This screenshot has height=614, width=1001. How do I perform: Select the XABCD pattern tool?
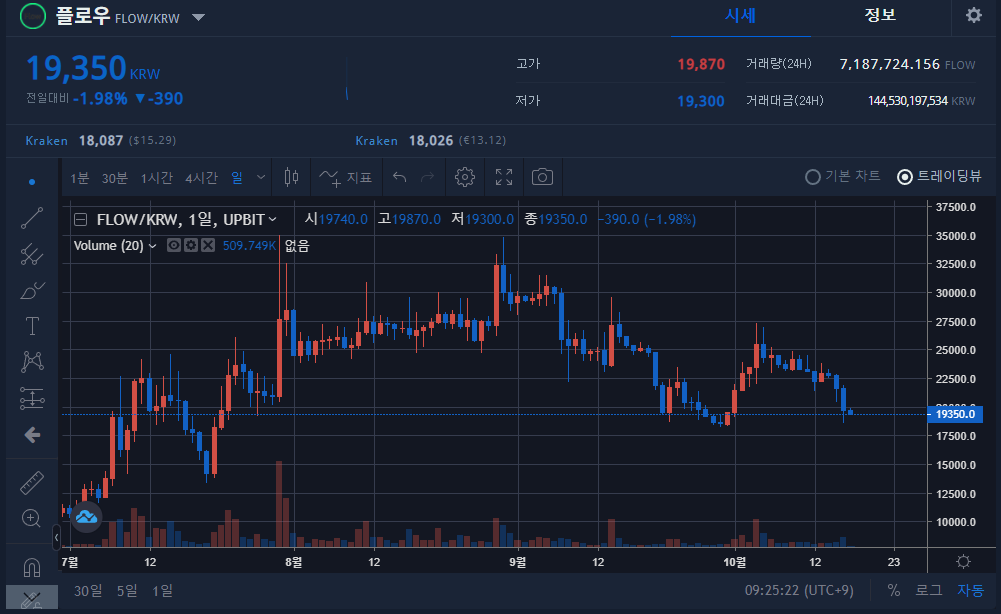pos(32,362)
